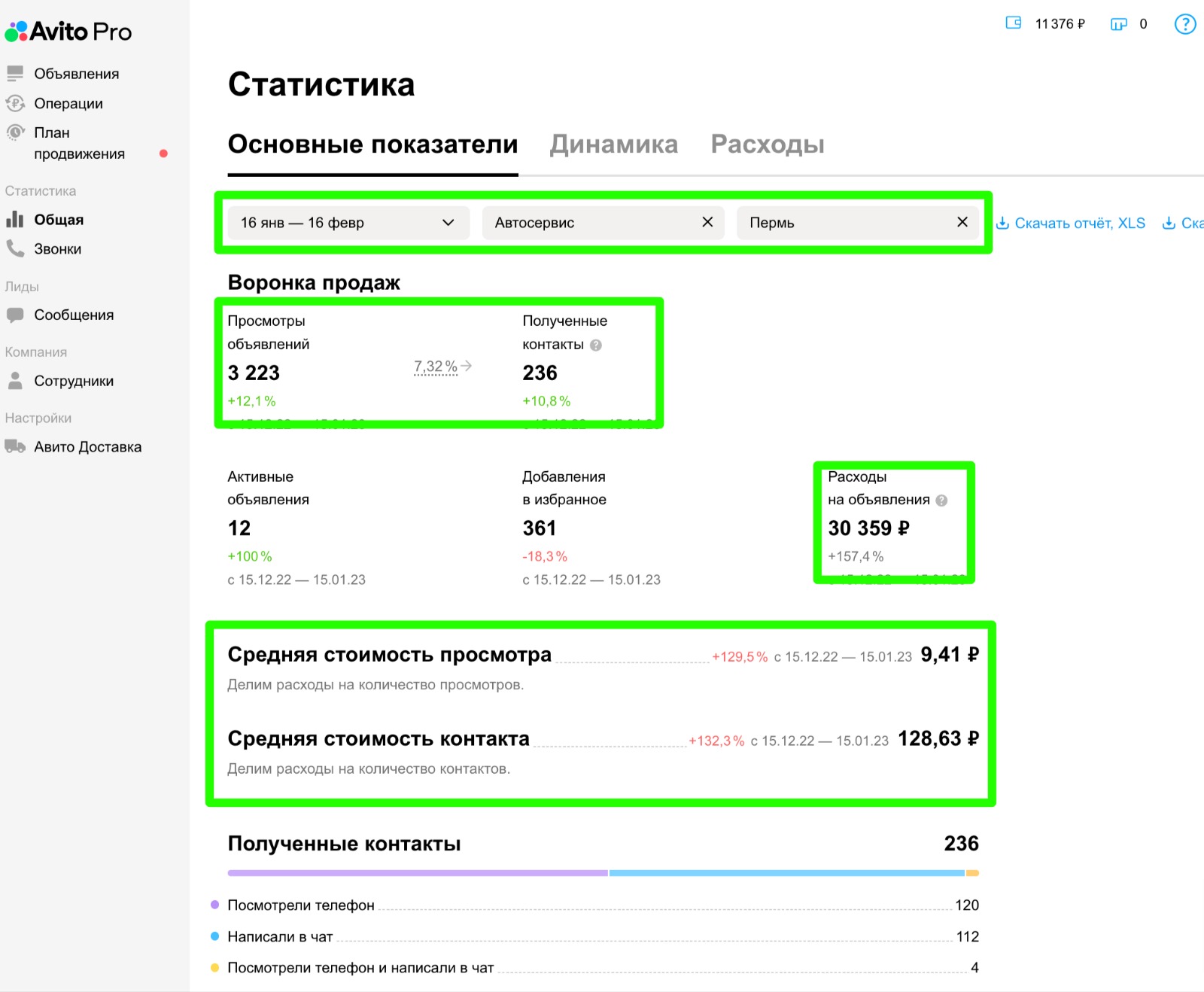
Task: Select the Основные показатели tab
Action: (x=372, y=144)
